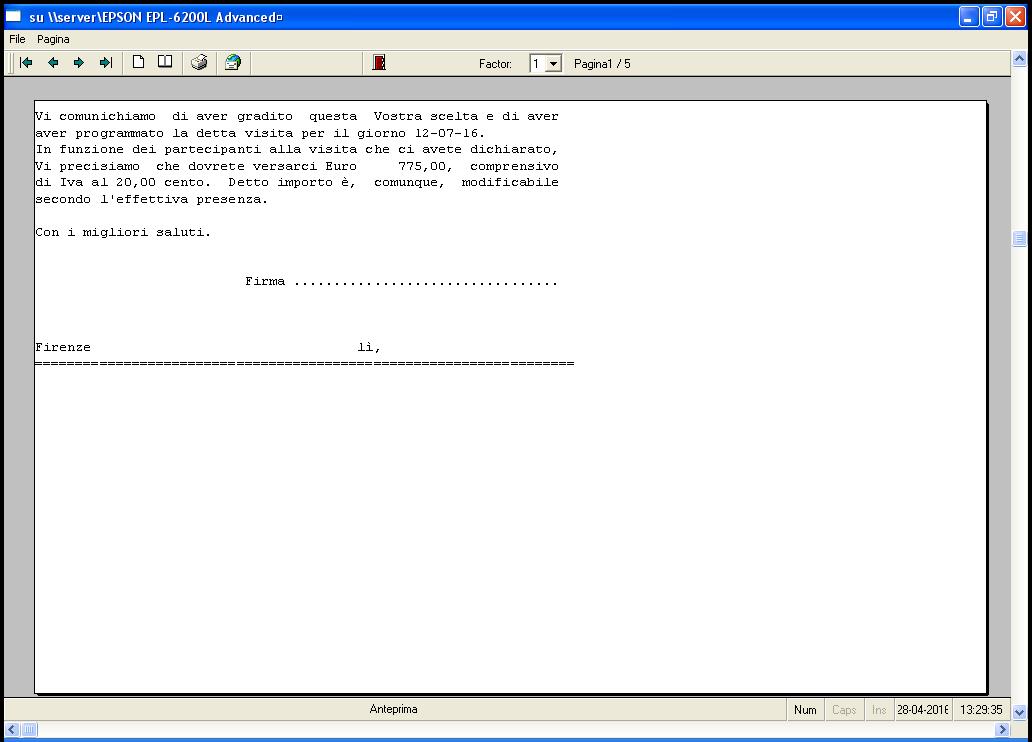Viewport: 1032px width, 742px height.
Task: Click the send by email icon
Action: pyautogui.click(x=233, y=63)
